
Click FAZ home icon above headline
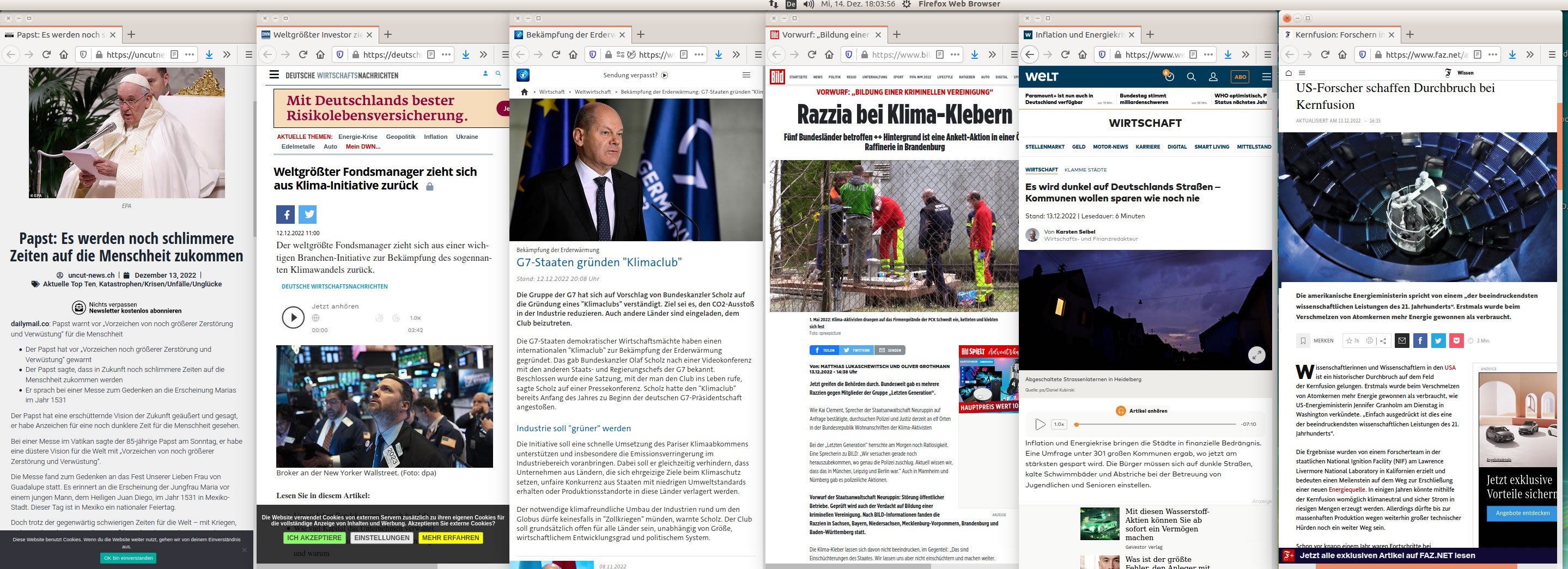click(x=1289, y=73)
